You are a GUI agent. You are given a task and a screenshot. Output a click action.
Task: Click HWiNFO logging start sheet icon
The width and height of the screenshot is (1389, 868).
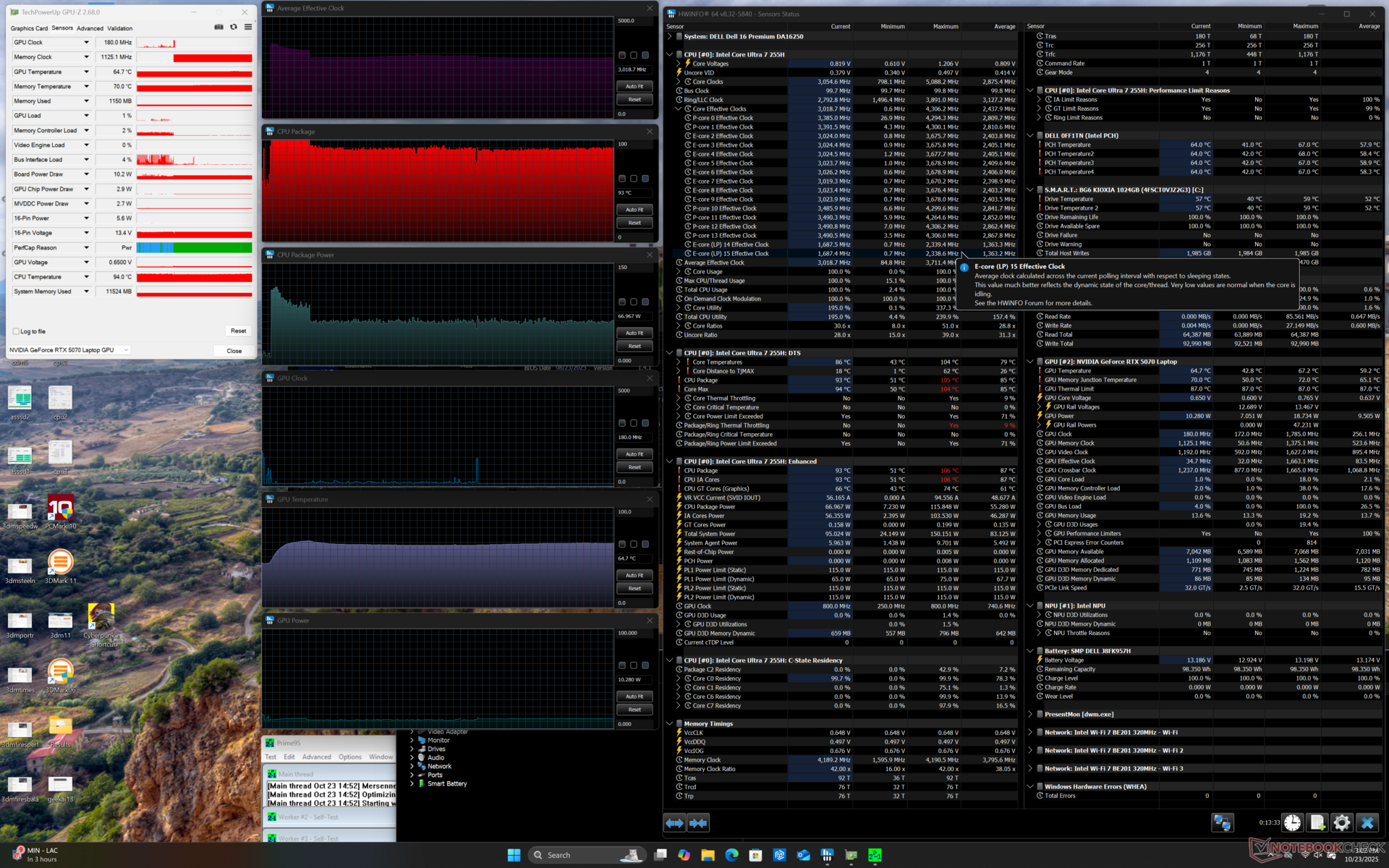click(x=1317, y=822)
